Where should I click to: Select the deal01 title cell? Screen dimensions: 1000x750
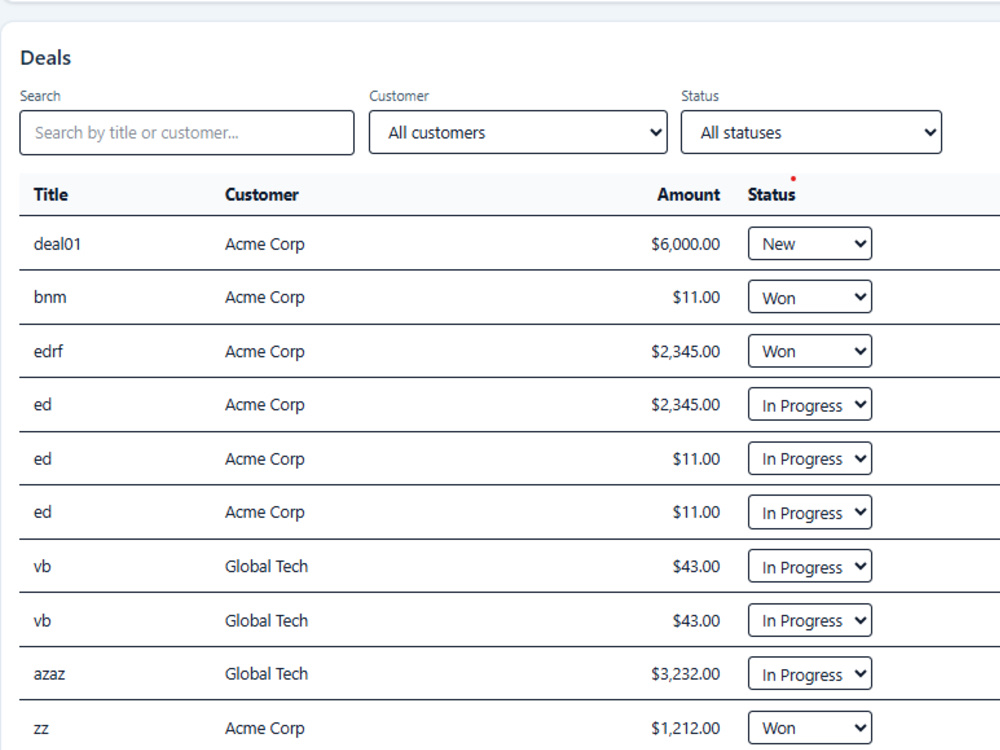click(57, 244)
